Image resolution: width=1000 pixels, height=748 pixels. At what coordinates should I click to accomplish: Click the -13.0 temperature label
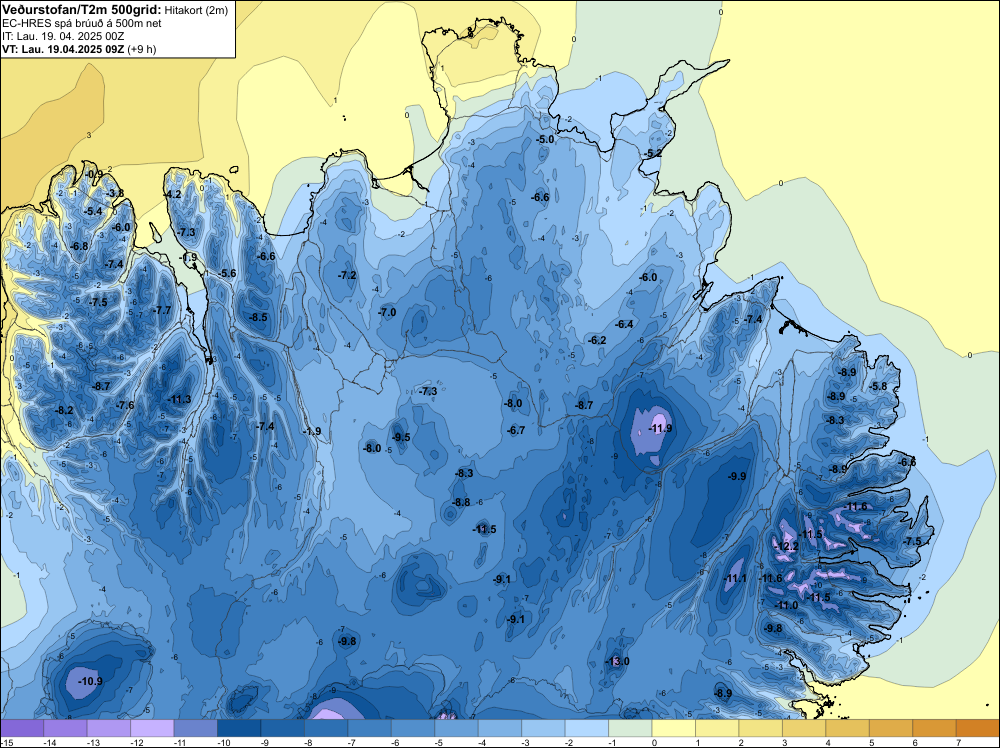(617, 661)
